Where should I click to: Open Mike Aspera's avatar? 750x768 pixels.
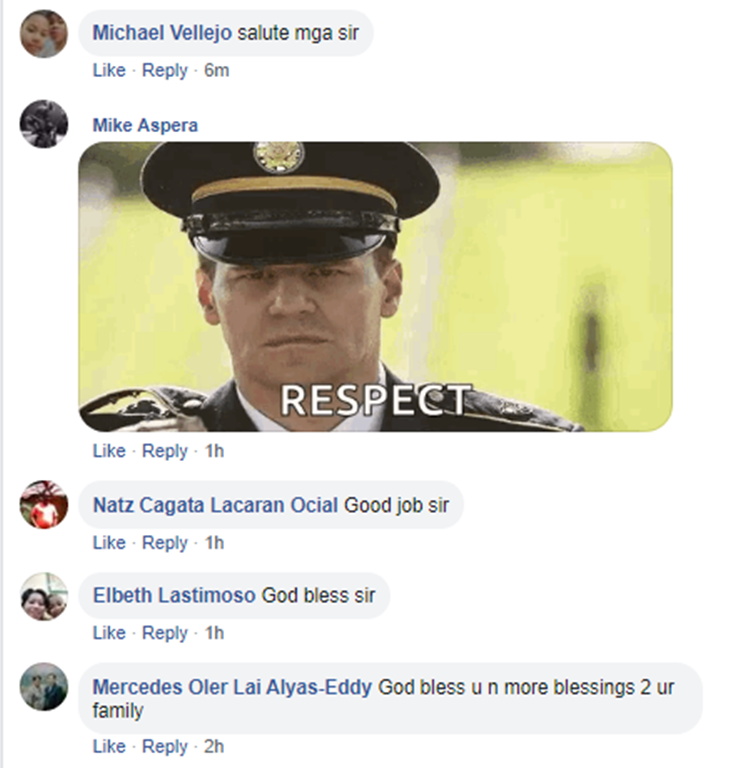pos(44,124)
